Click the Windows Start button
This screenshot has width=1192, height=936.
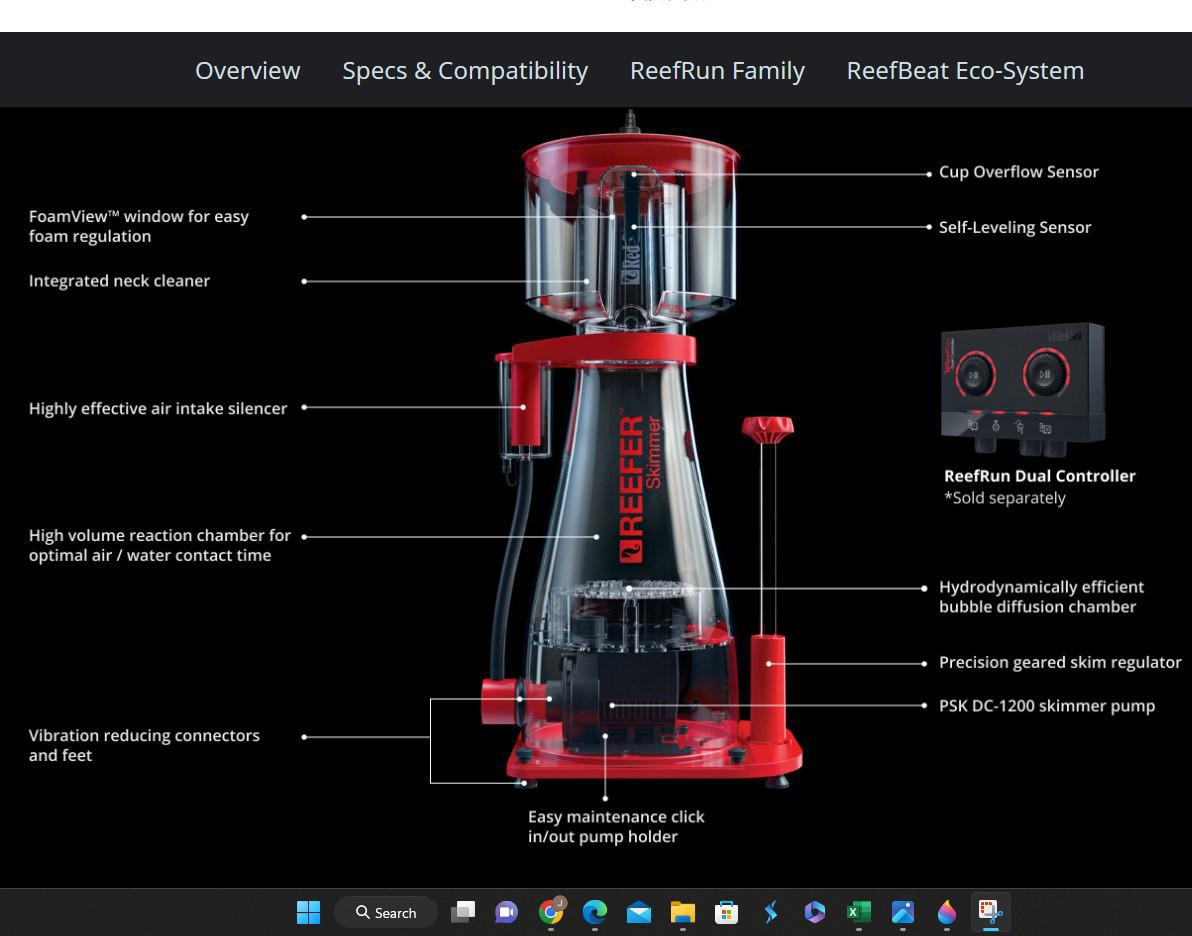pyautogui.click(x=308, y=912)
